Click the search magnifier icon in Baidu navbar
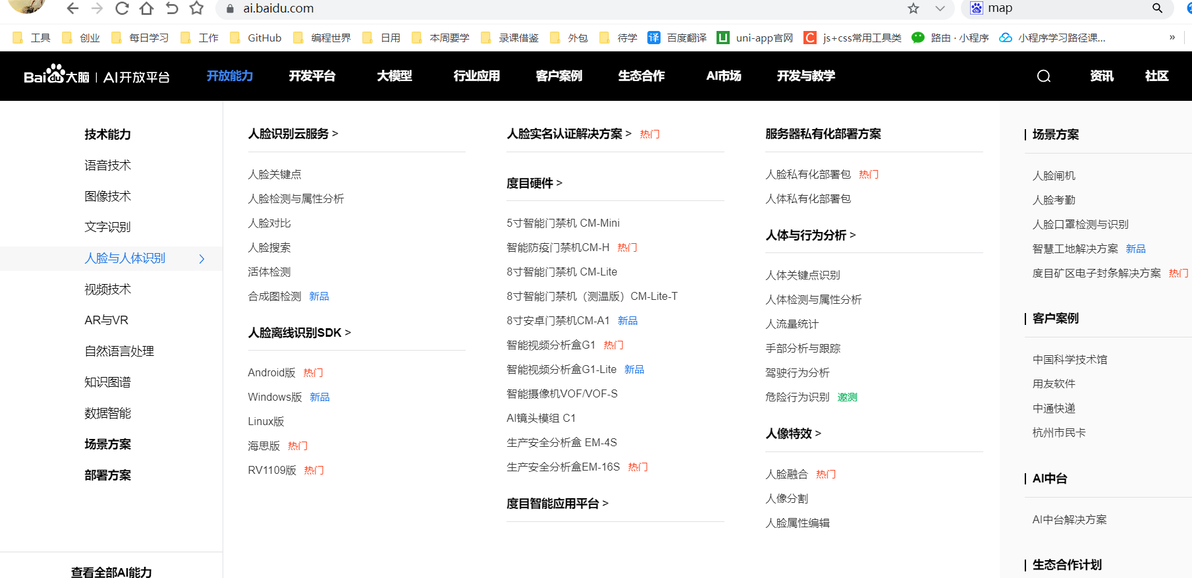This screenshot has height=578, width=1192. coord(1044,76)
